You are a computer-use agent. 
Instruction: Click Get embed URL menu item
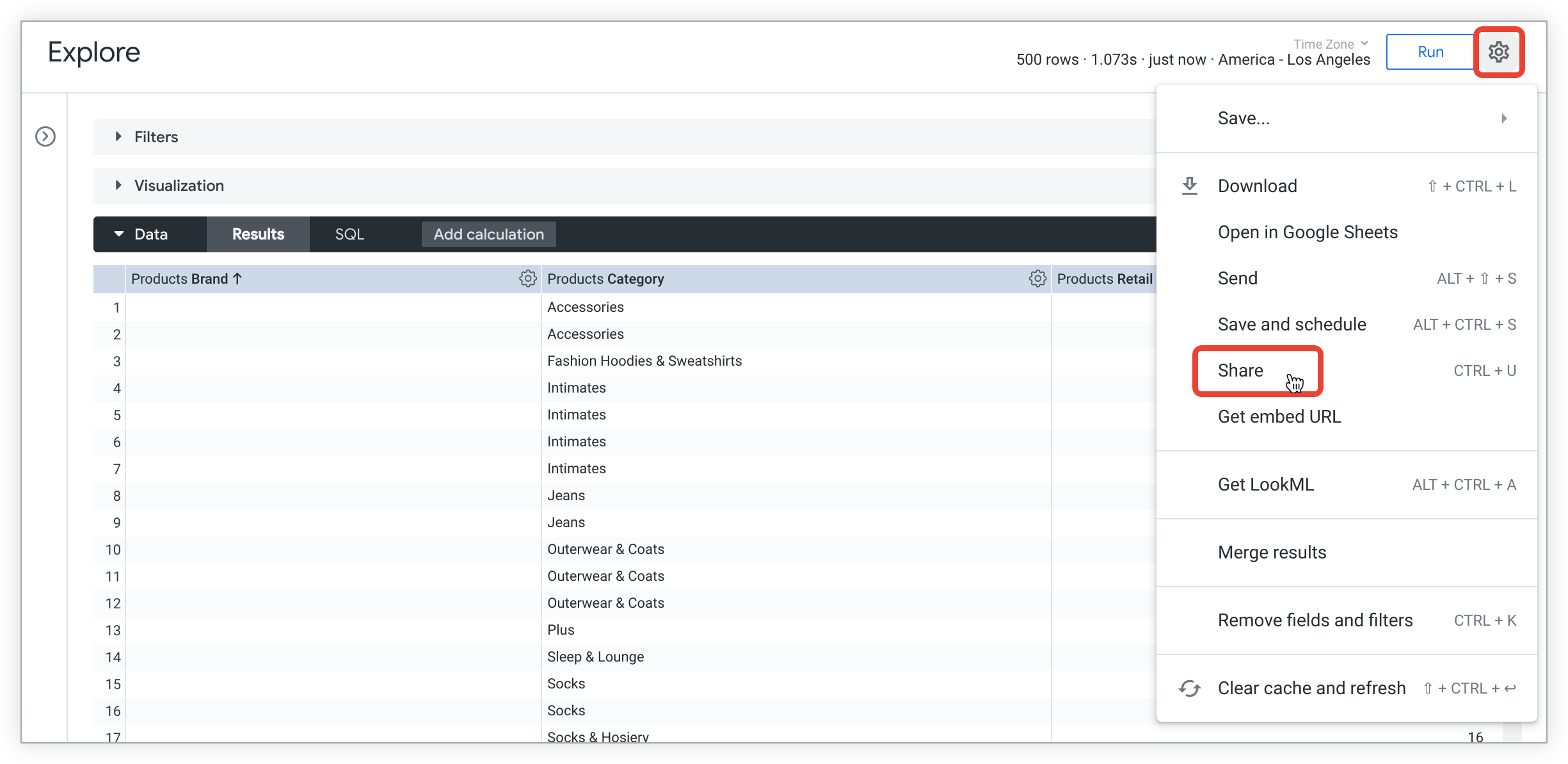point(1279,417)
